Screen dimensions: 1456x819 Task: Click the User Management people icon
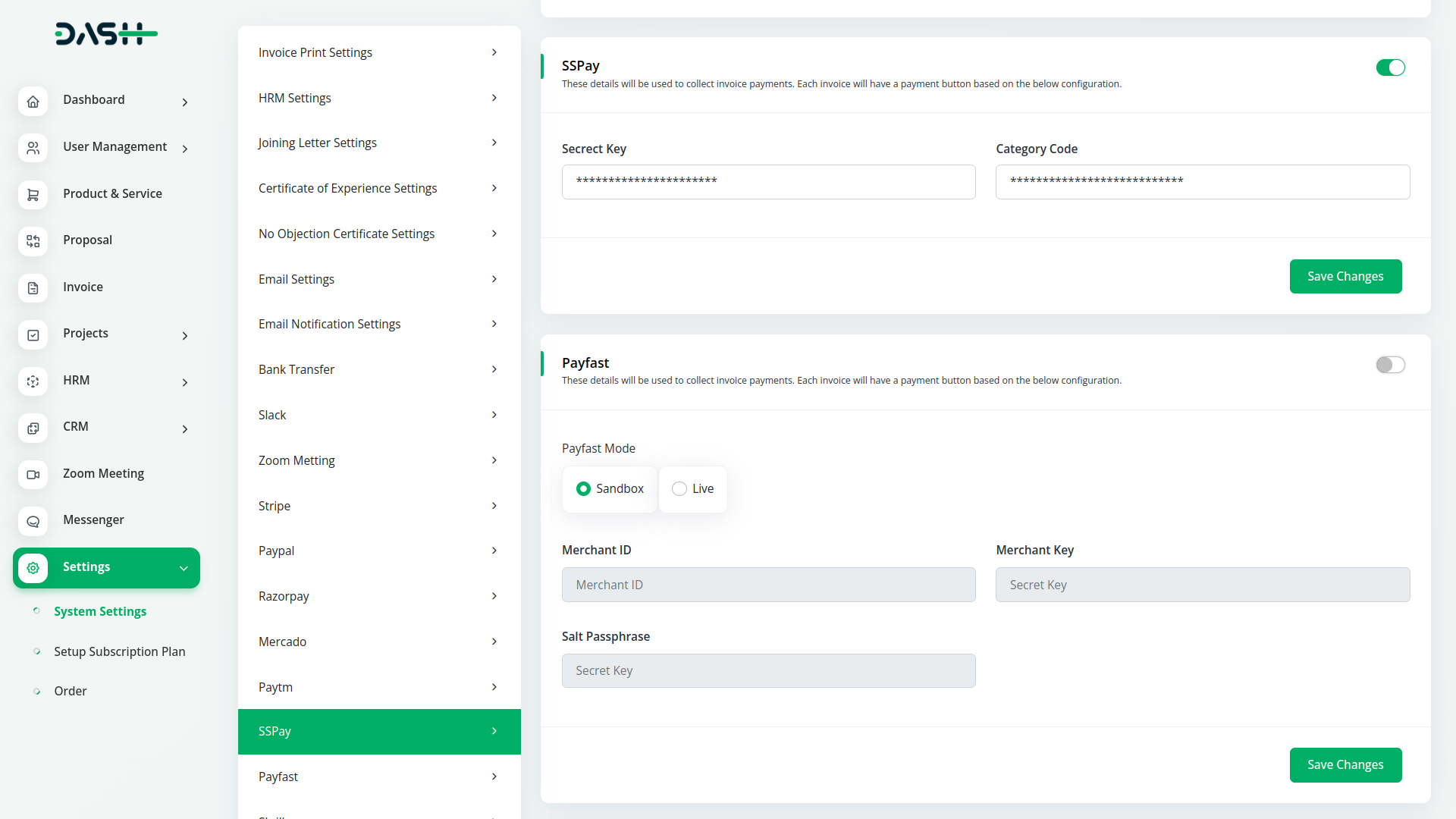[33, 148]
